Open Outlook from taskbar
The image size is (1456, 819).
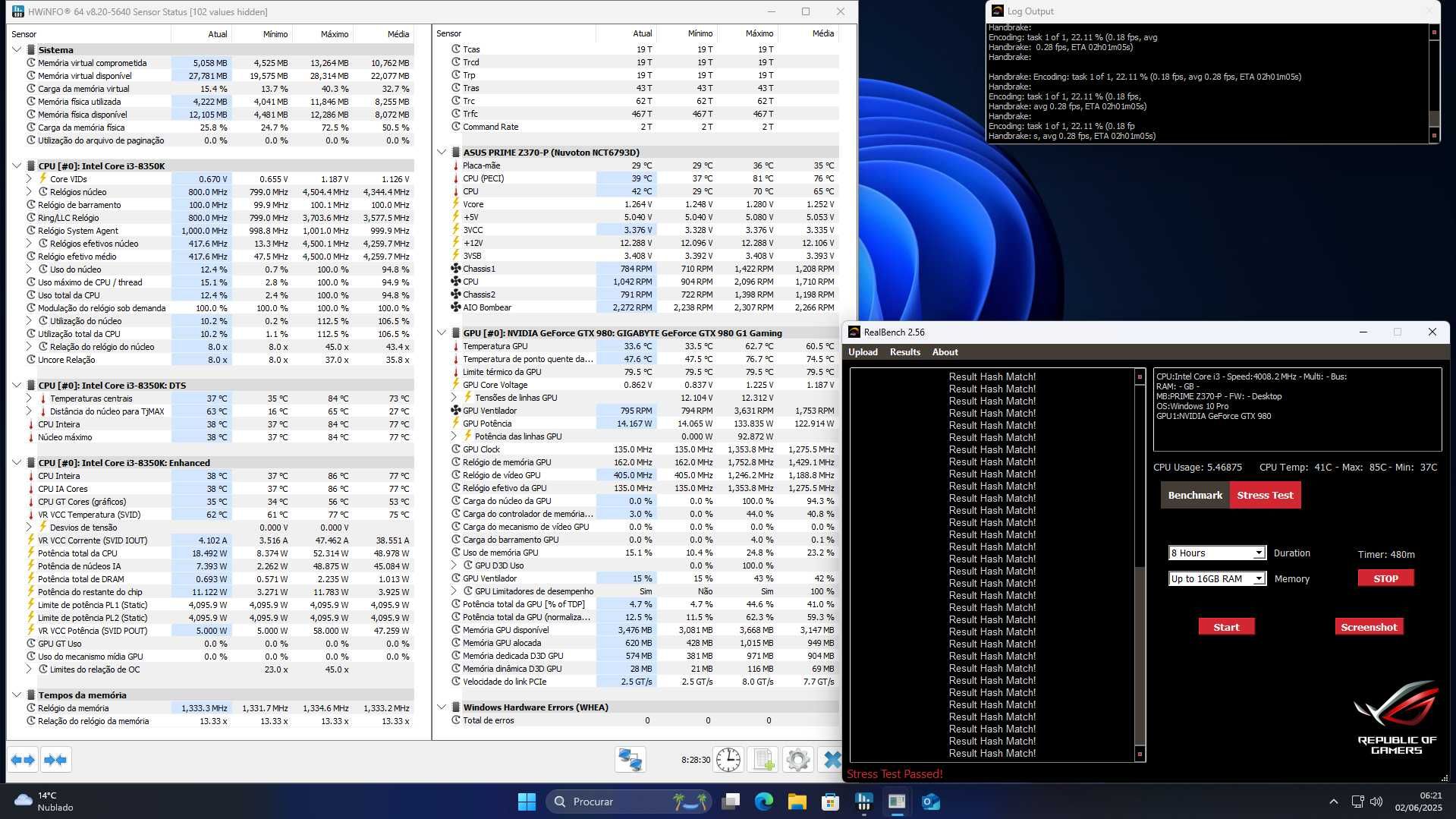931,802
